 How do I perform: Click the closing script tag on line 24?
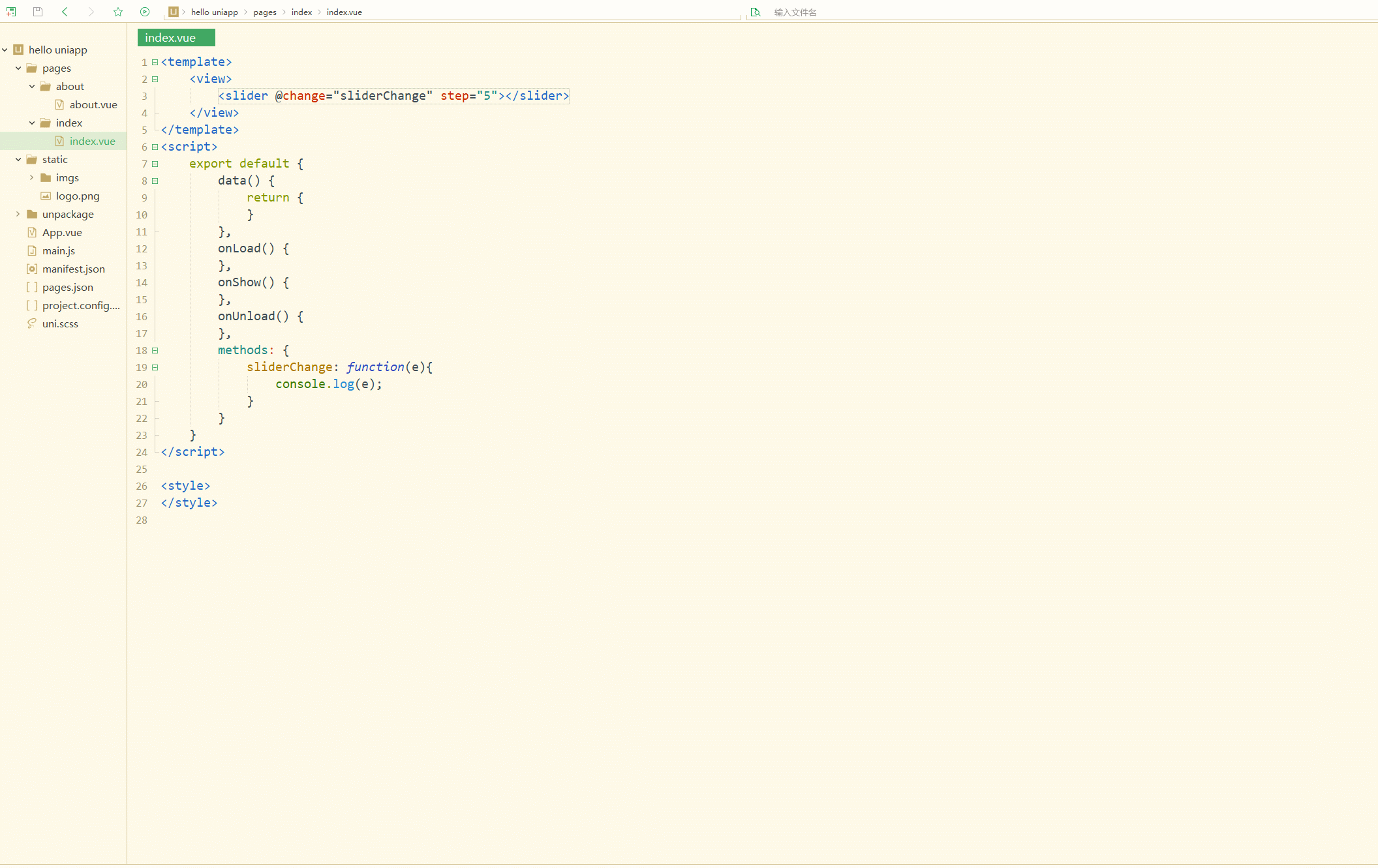click(192, 452)
